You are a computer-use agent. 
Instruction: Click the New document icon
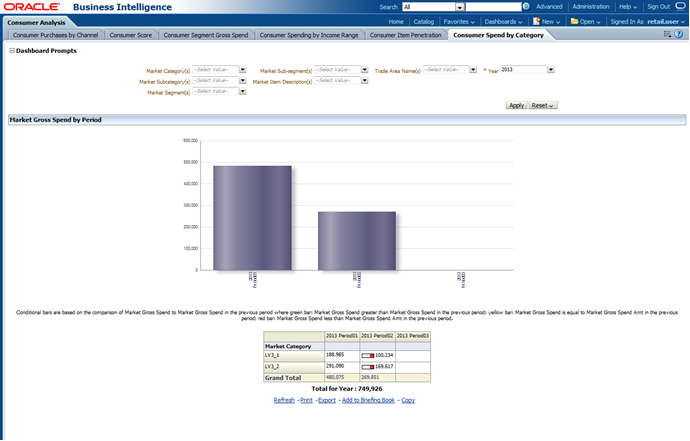point(536,21)
